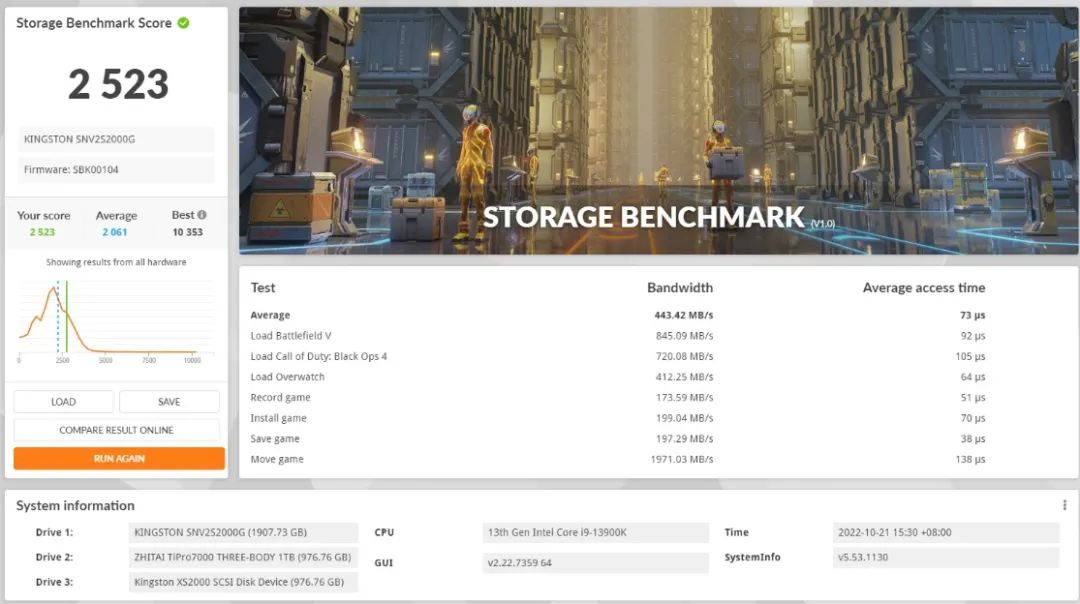
Task: Click the Firmware SBK00104 field
Action: [115, 170]
